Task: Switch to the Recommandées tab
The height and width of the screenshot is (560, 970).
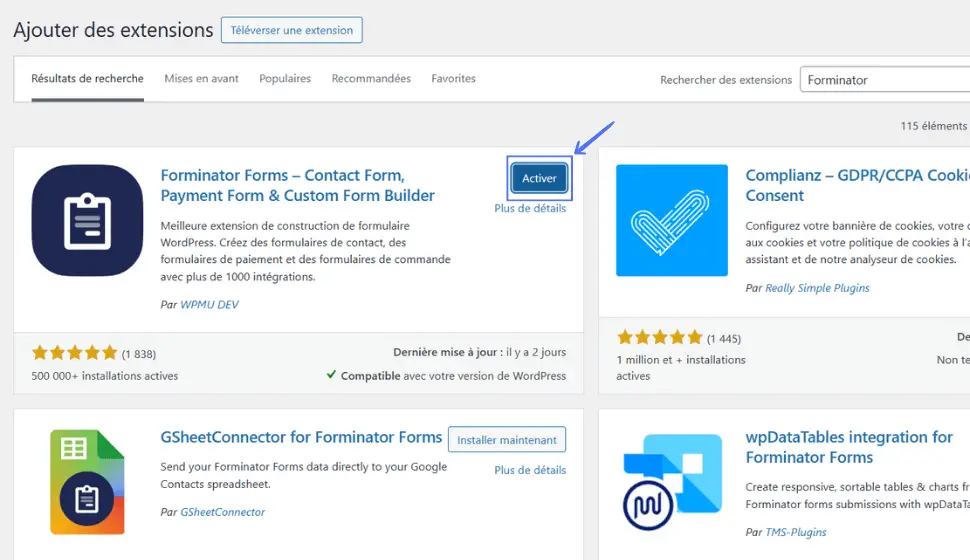Action: (x=371, y=79)
